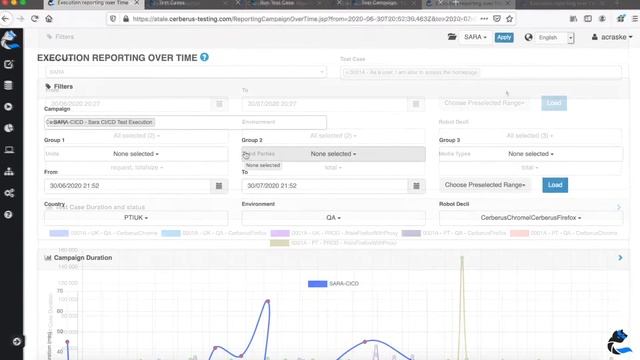640x360 pixels.
Task: Open Group 3 None selected dropdown
Action: pyautogui.click(x=531, y=154)
